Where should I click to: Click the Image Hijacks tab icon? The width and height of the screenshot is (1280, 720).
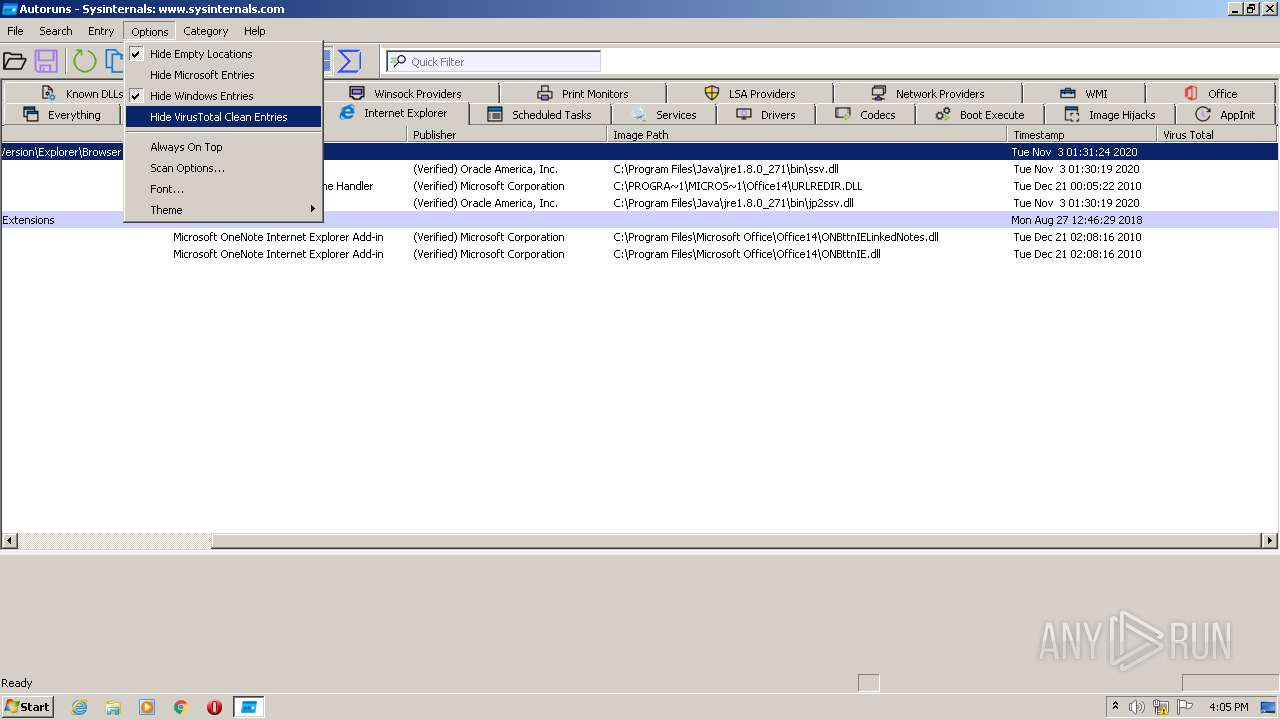click(1072, 115)
